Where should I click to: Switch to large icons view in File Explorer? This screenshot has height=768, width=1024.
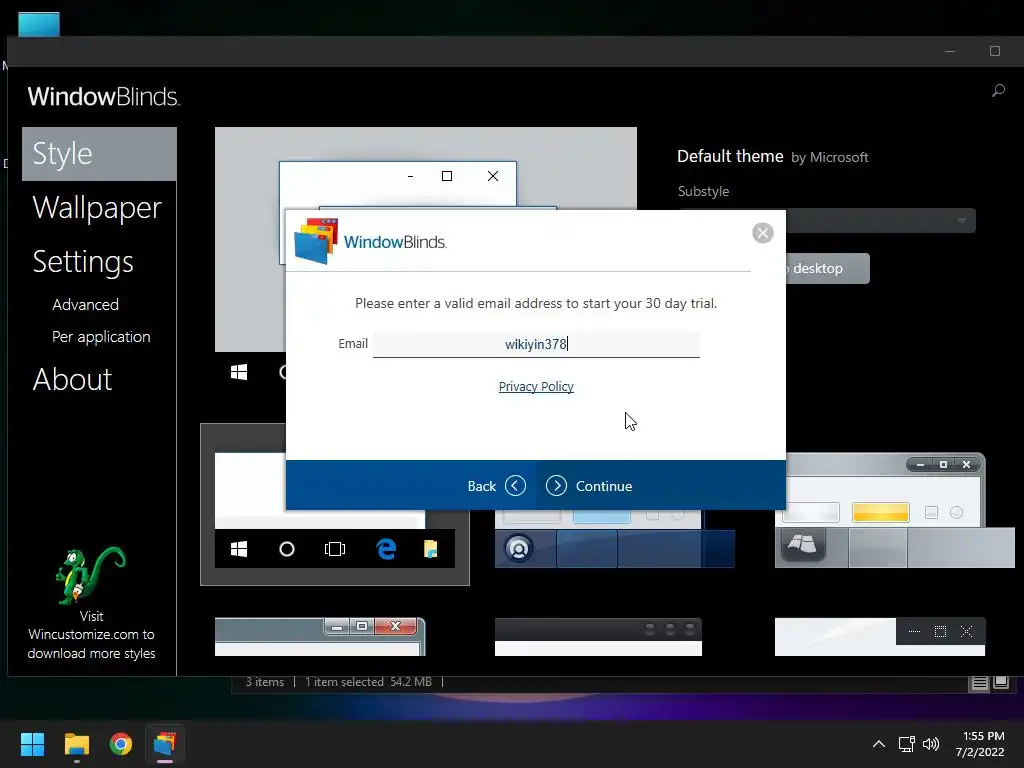[1001, 683]
